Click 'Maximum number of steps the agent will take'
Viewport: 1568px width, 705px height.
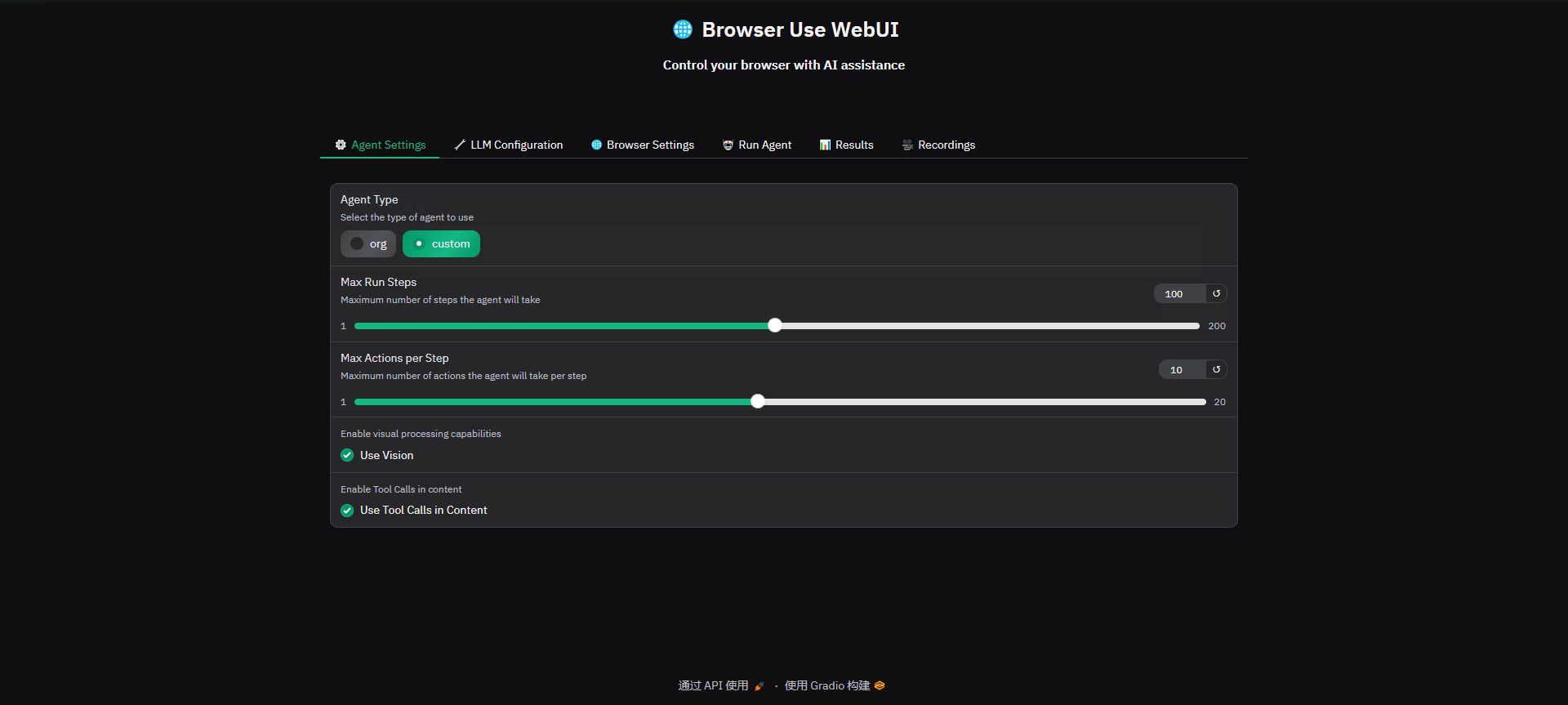tap(440, 300)
